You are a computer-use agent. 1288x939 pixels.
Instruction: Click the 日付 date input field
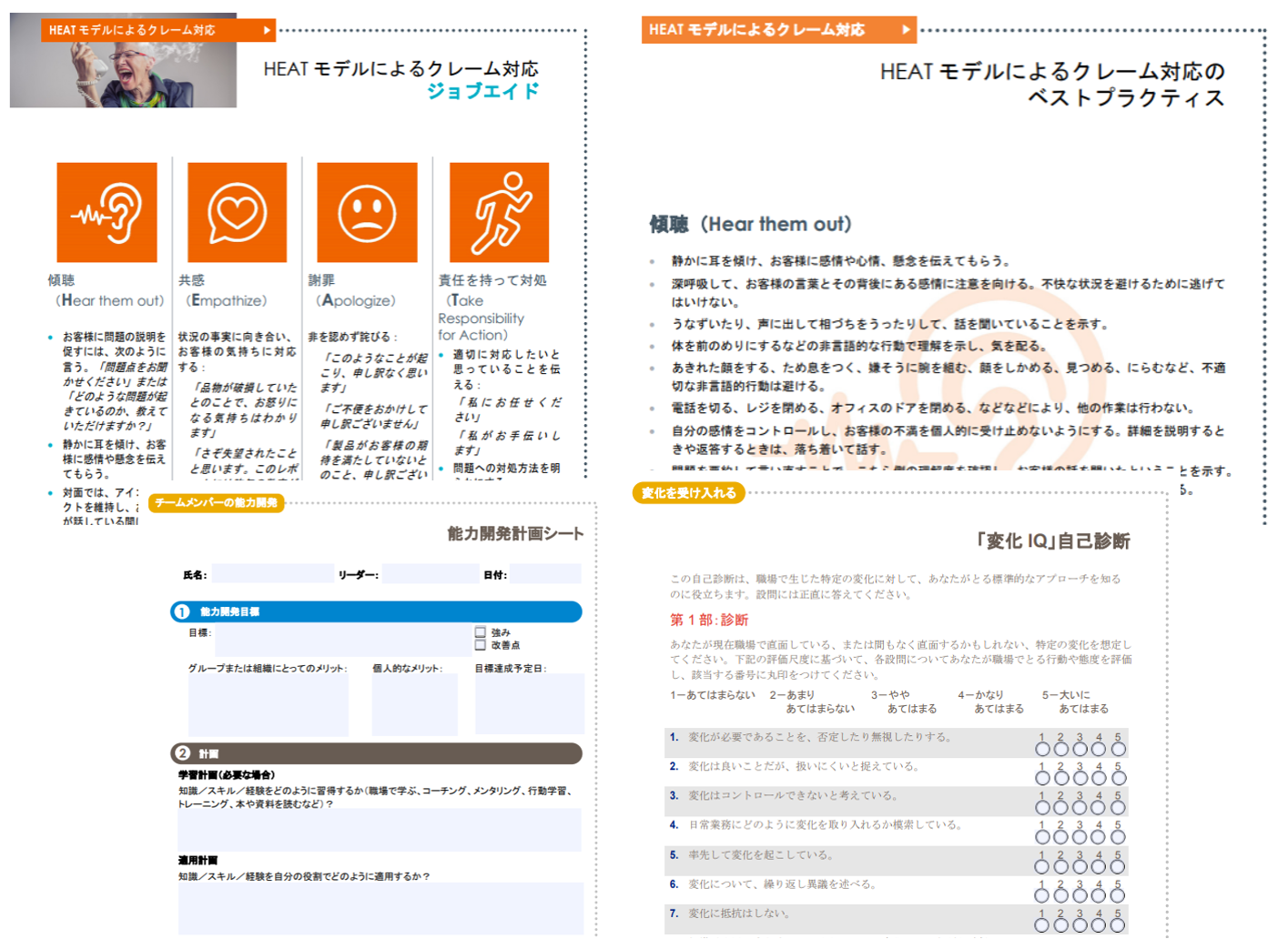[x=545, y=574]
